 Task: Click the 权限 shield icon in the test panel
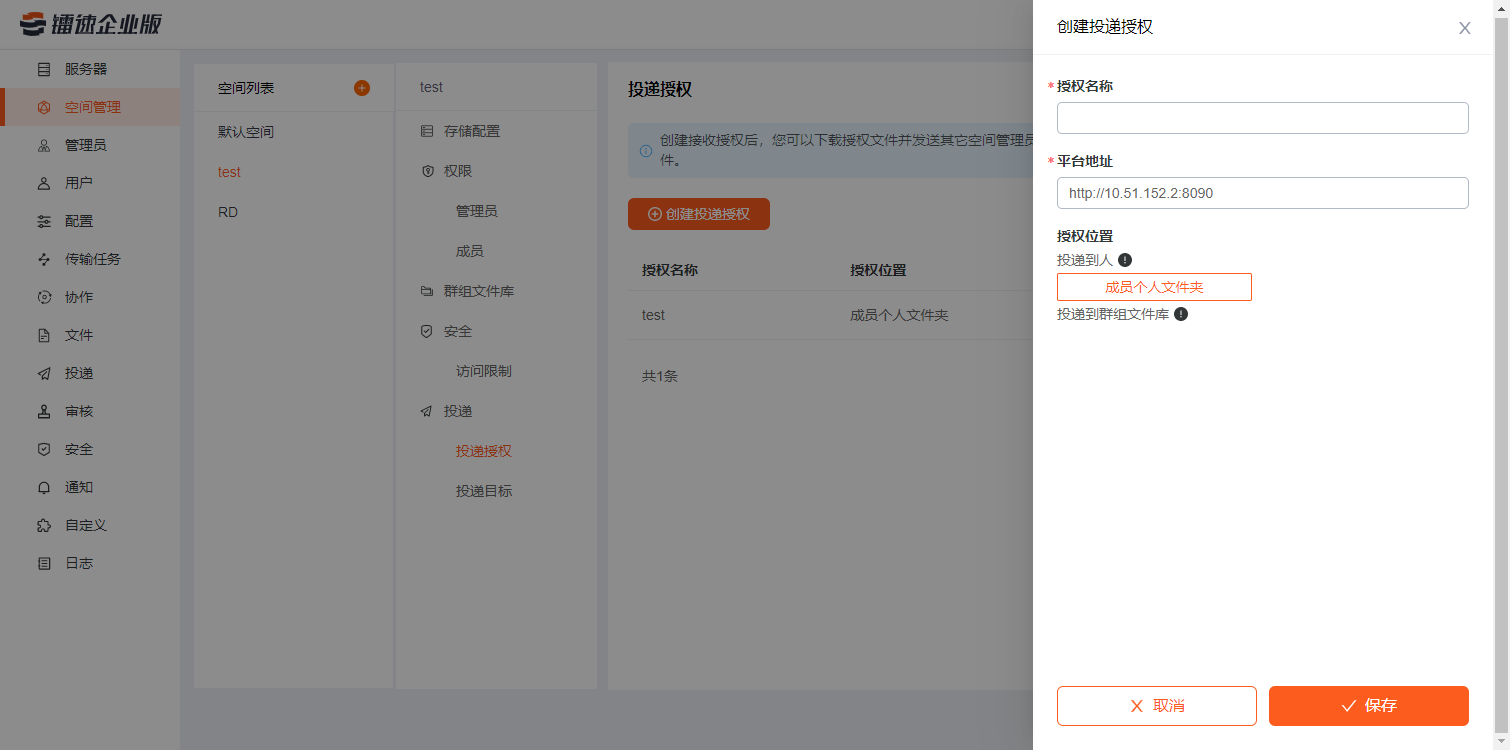(427, 171)
